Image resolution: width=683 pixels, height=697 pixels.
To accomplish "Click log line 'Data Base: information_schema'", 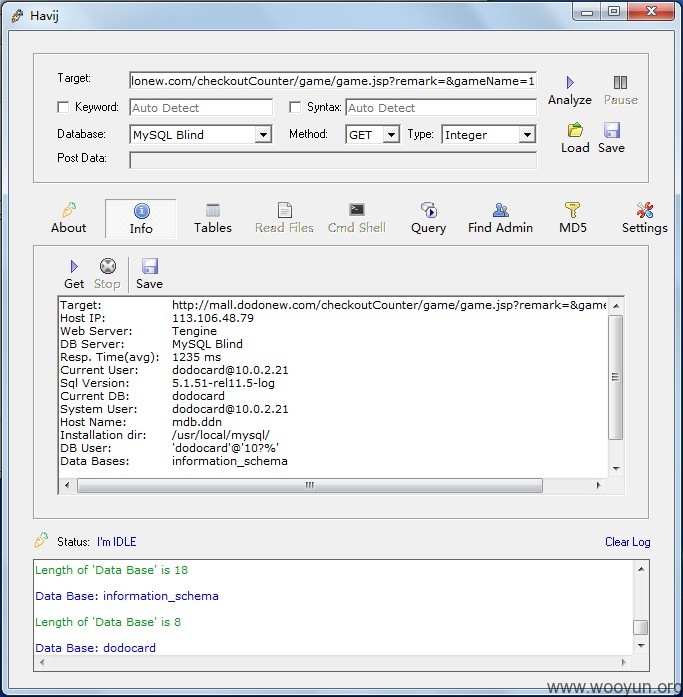I will [x=127, y=596].
